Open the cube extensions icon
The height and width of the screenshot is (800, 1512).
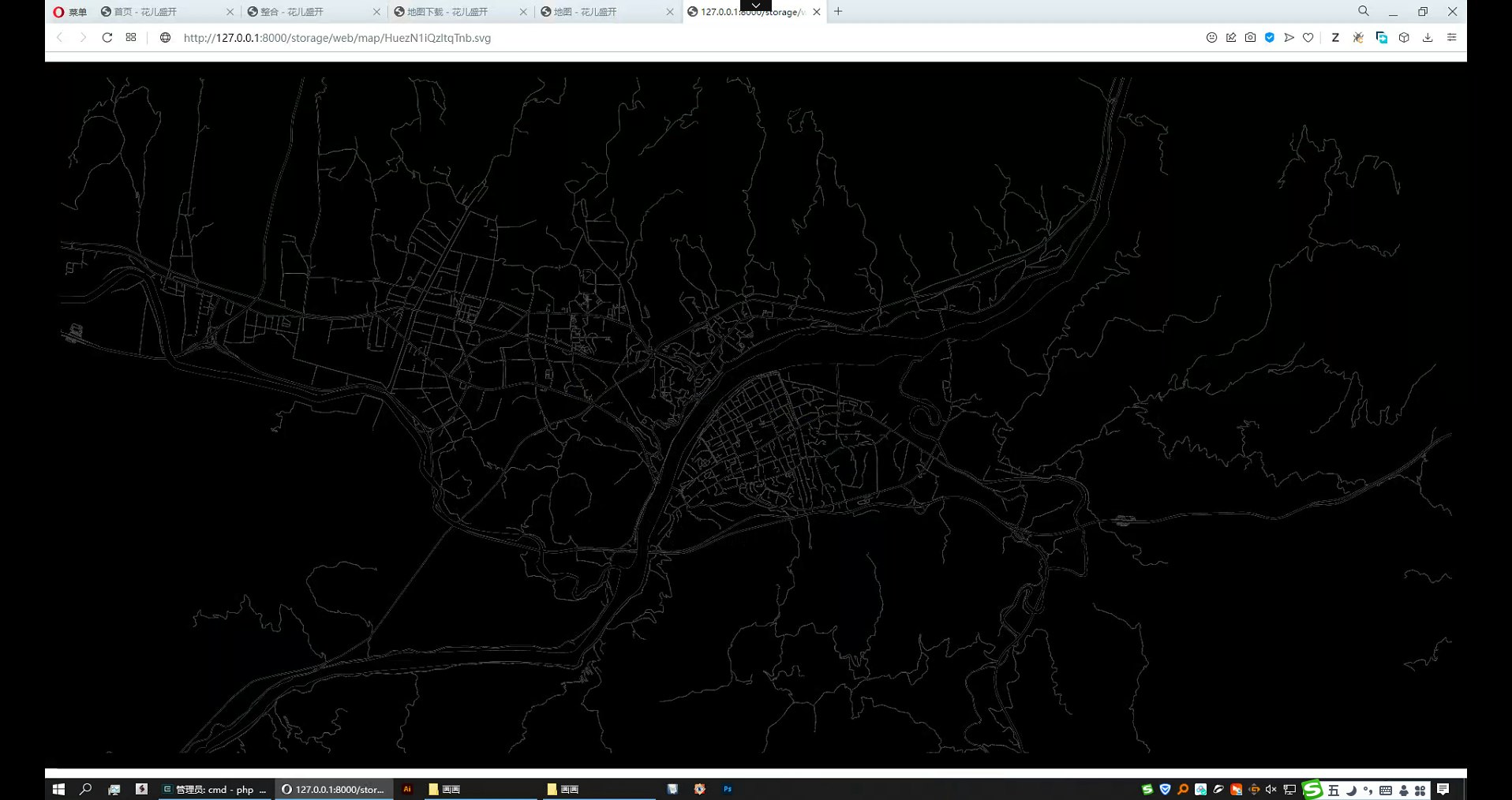(1404, 38)
